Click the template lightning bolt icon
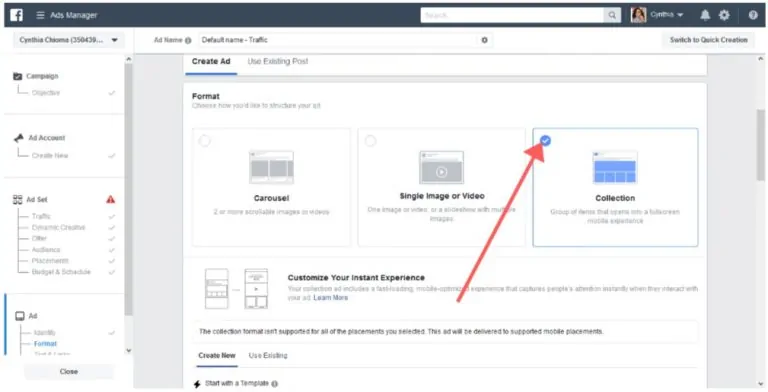 coord(197,384)
